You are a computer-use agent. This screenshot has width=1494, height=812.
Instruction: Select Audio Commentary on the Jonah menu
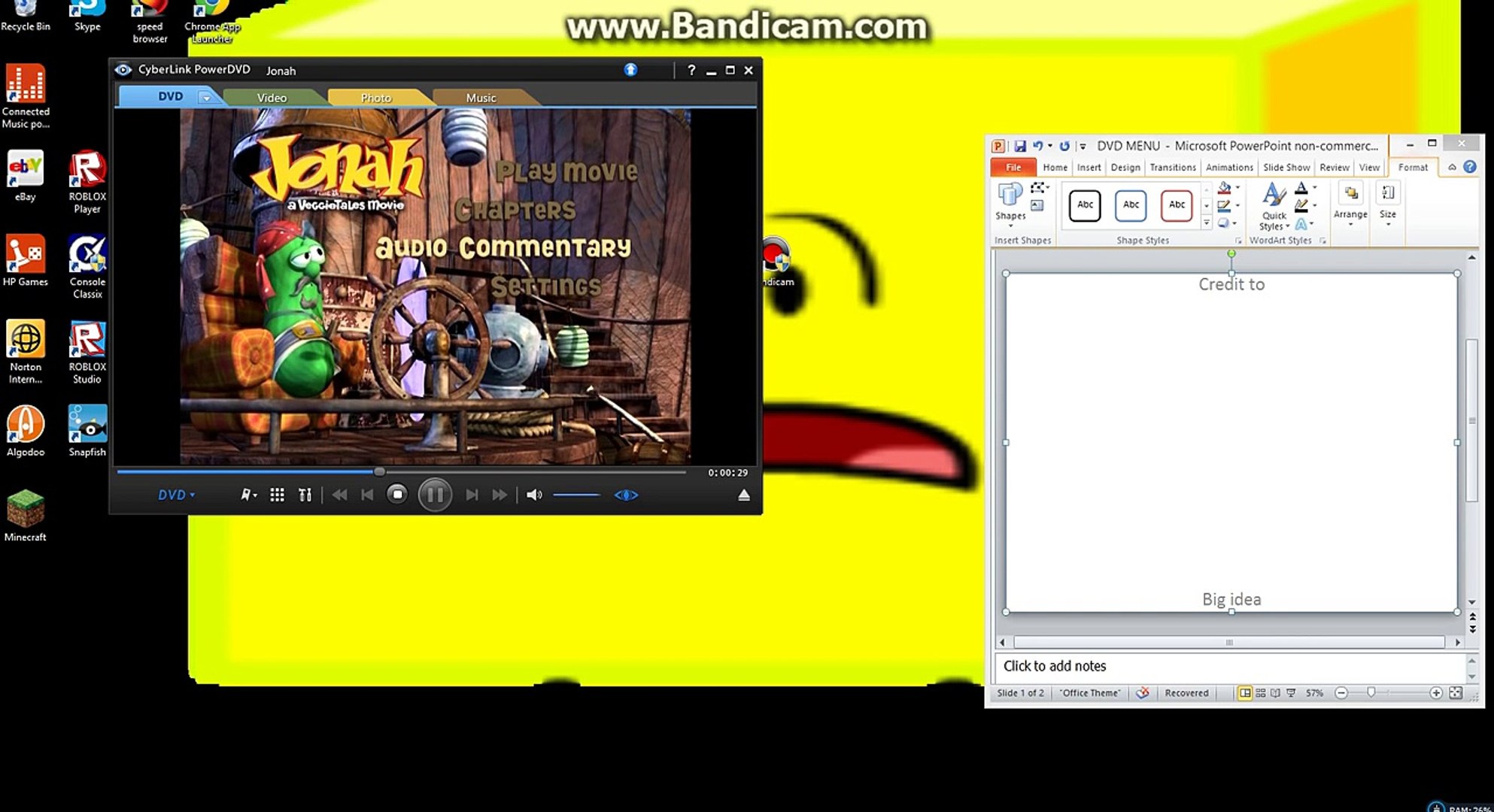point(503,247)
